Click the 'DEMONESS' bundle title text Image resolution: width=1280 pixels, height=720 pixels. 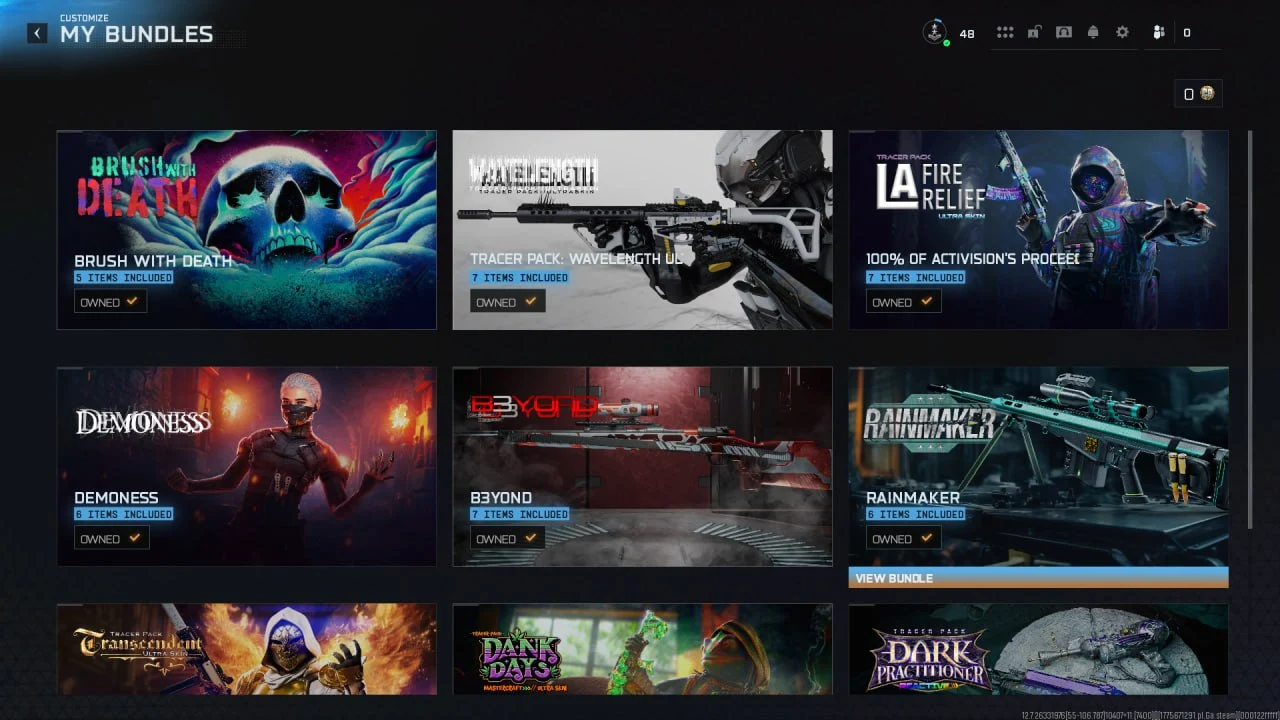tap(116, 497)
